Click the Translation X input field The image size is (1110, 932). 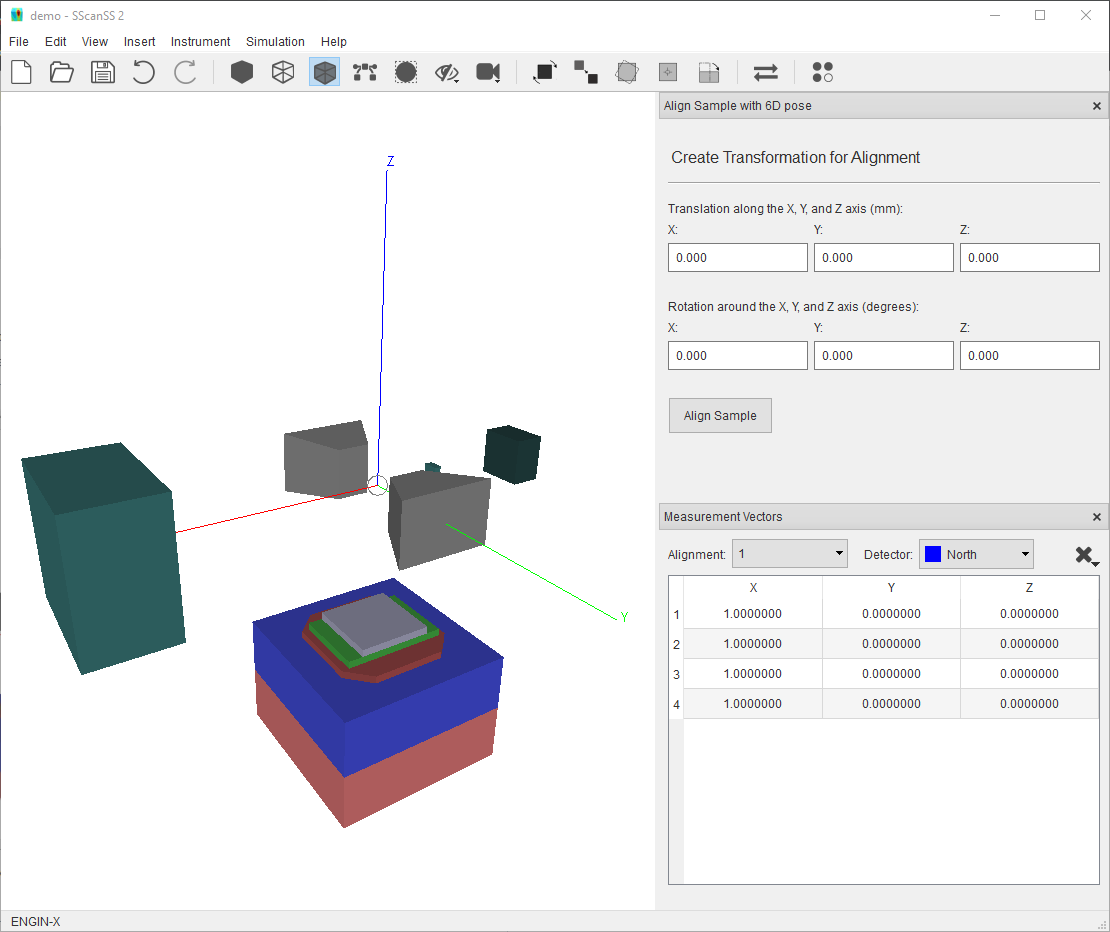pos(738,258)
